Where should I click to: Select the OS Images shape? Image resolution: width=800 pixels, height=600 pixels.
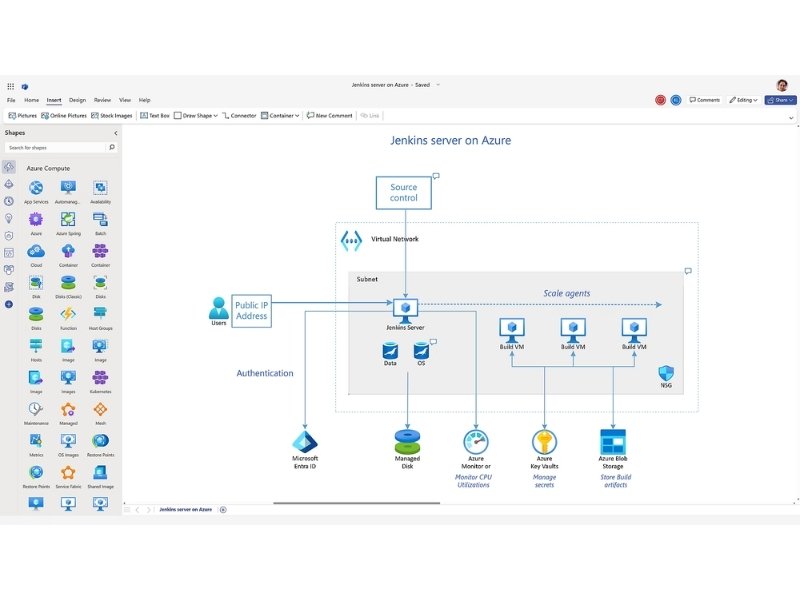[68, 445]
